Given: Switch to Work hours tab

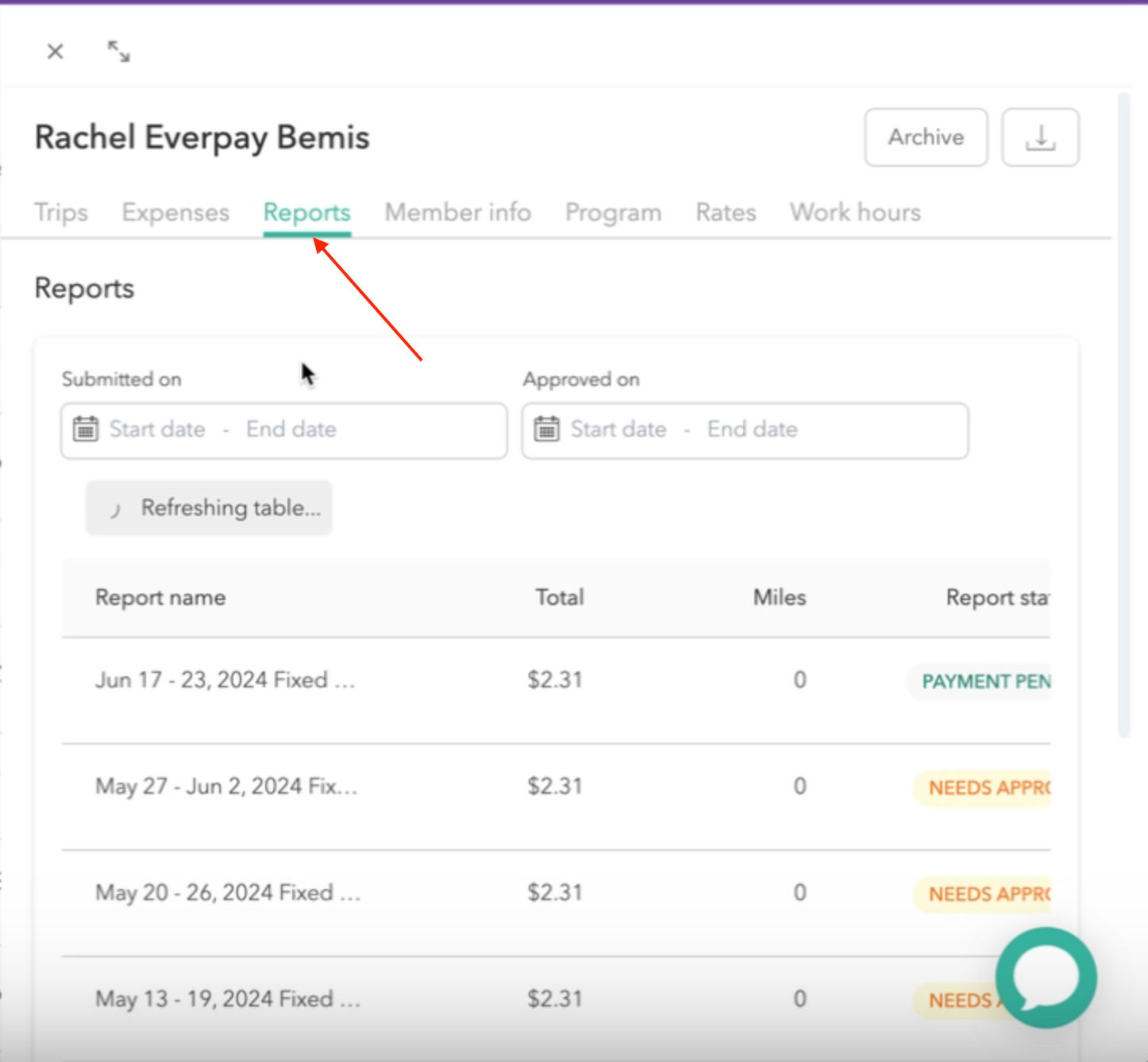Looking at the screenshot, I should pos(855,213).
